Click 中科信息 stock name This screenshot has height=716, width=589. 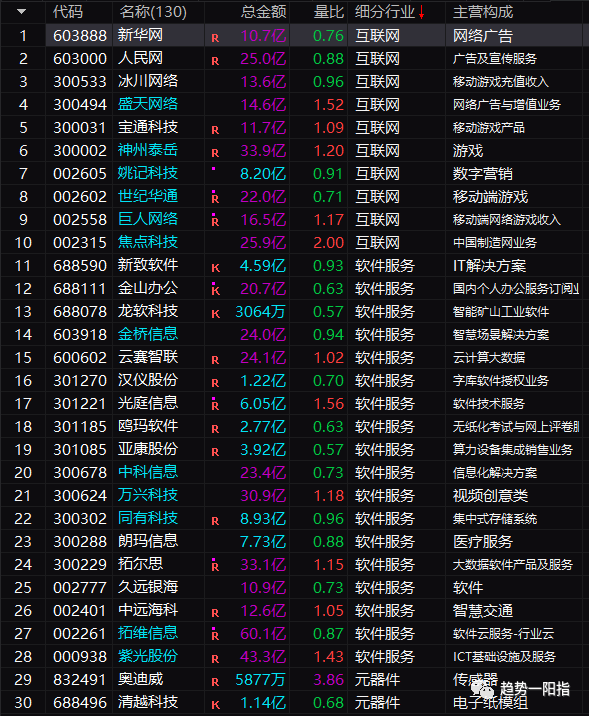pos(148,472)
